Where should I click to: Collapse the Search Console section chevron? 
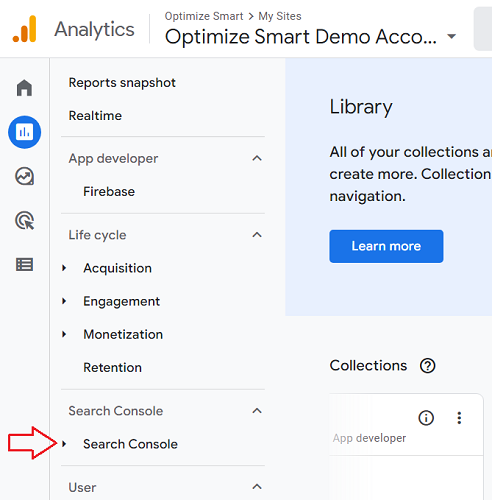257,411
